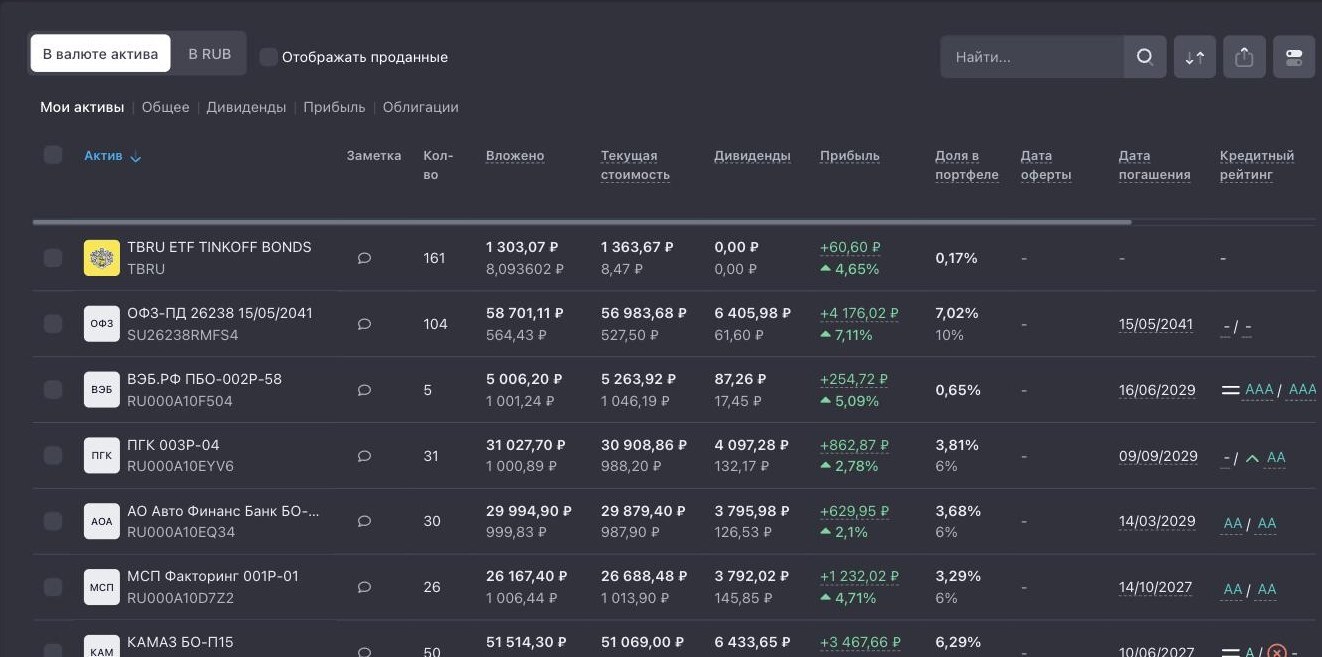
Task: Open Мои активы tab
Action: click(82, 107)
